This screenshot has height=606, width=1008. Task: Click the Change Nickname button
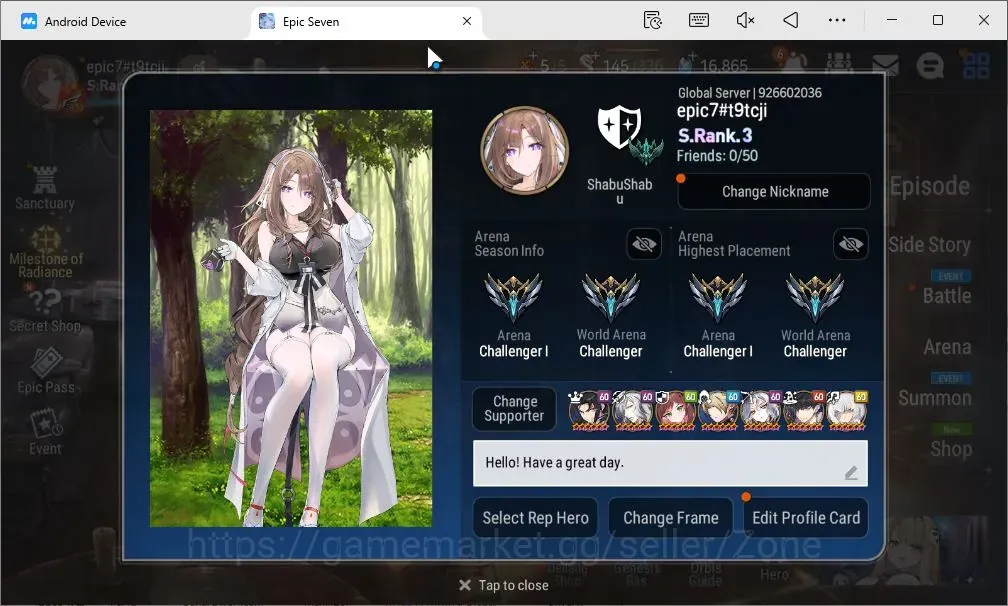point(774,192)
